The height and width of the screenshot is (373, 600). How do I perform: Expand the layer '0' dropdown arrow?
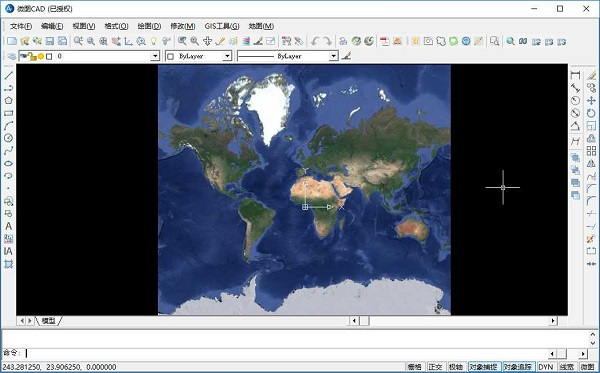tap(155, 56)
